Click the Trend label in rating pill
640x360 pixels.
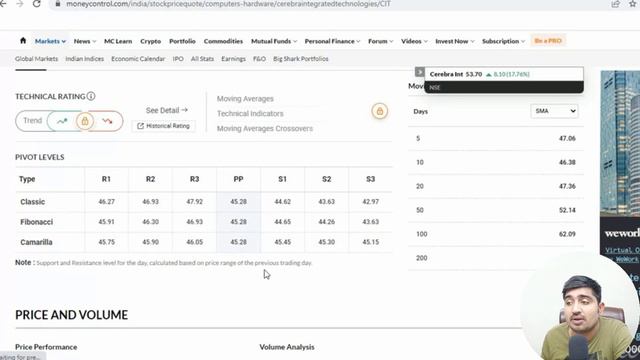[32, 121]
